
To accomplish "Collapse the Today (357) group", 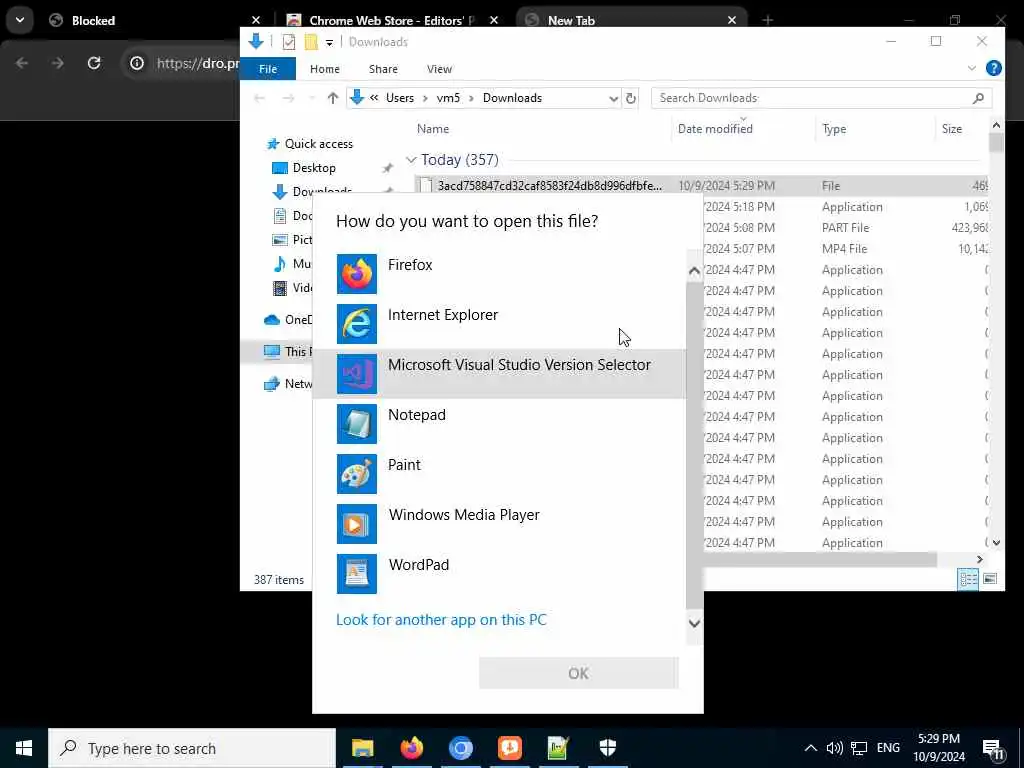I will 411,160.
